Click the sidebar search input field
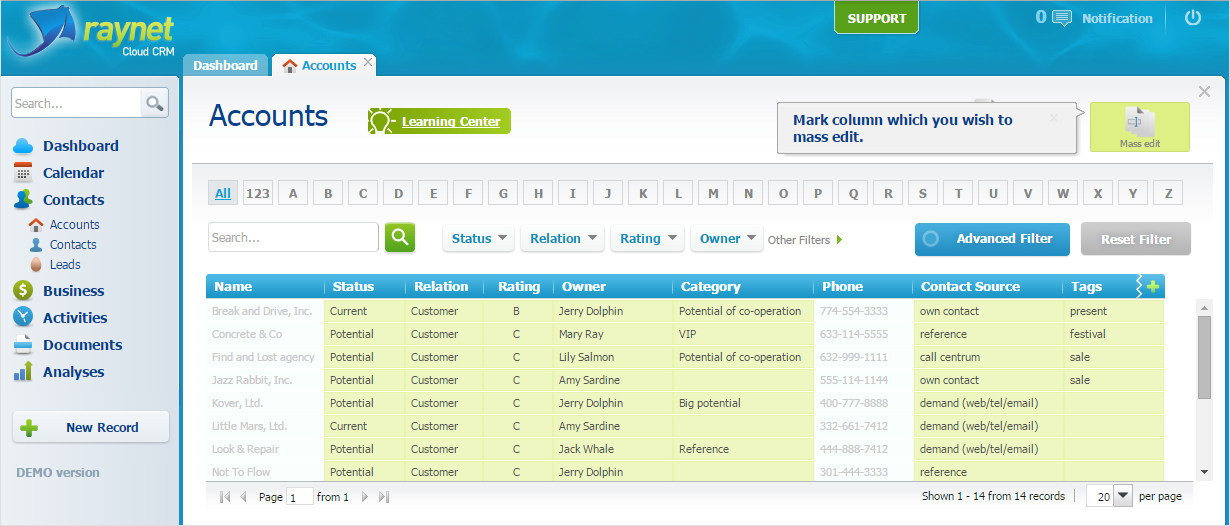This screenshot has height=526, width=1230. pyautogui.click(x=76, y=103)
